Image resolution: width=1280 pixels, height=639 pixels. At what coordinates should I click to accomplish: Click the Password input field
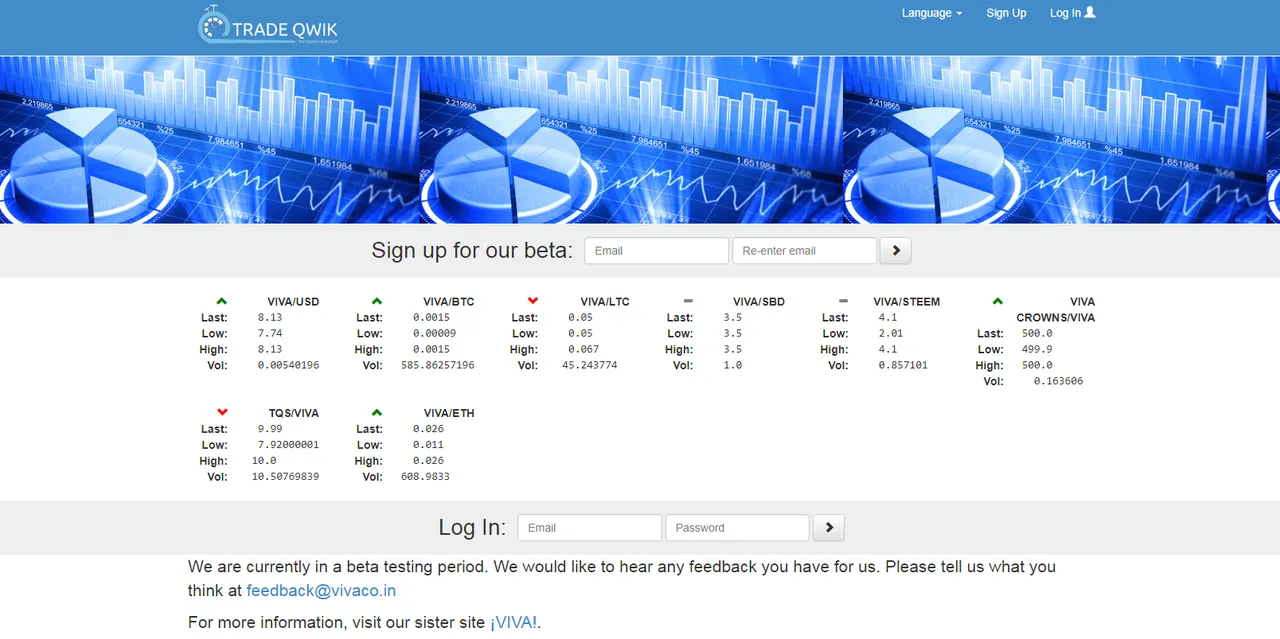pos(737,528)
